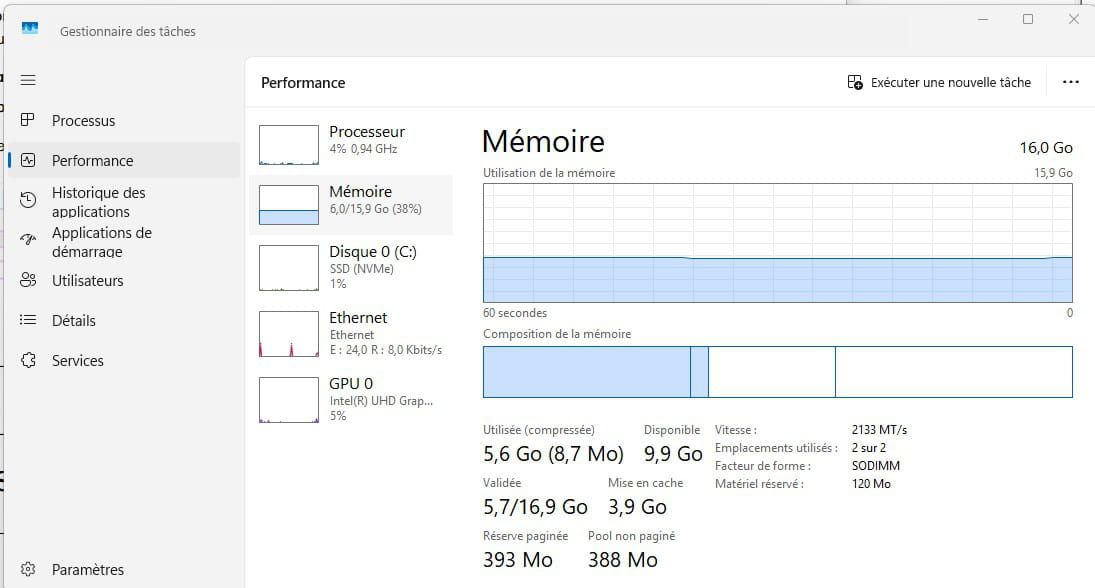The height and width of the screenshot is (588, 1095).
Task: Open Paramètres gear icon
Action: click(28, 569)
